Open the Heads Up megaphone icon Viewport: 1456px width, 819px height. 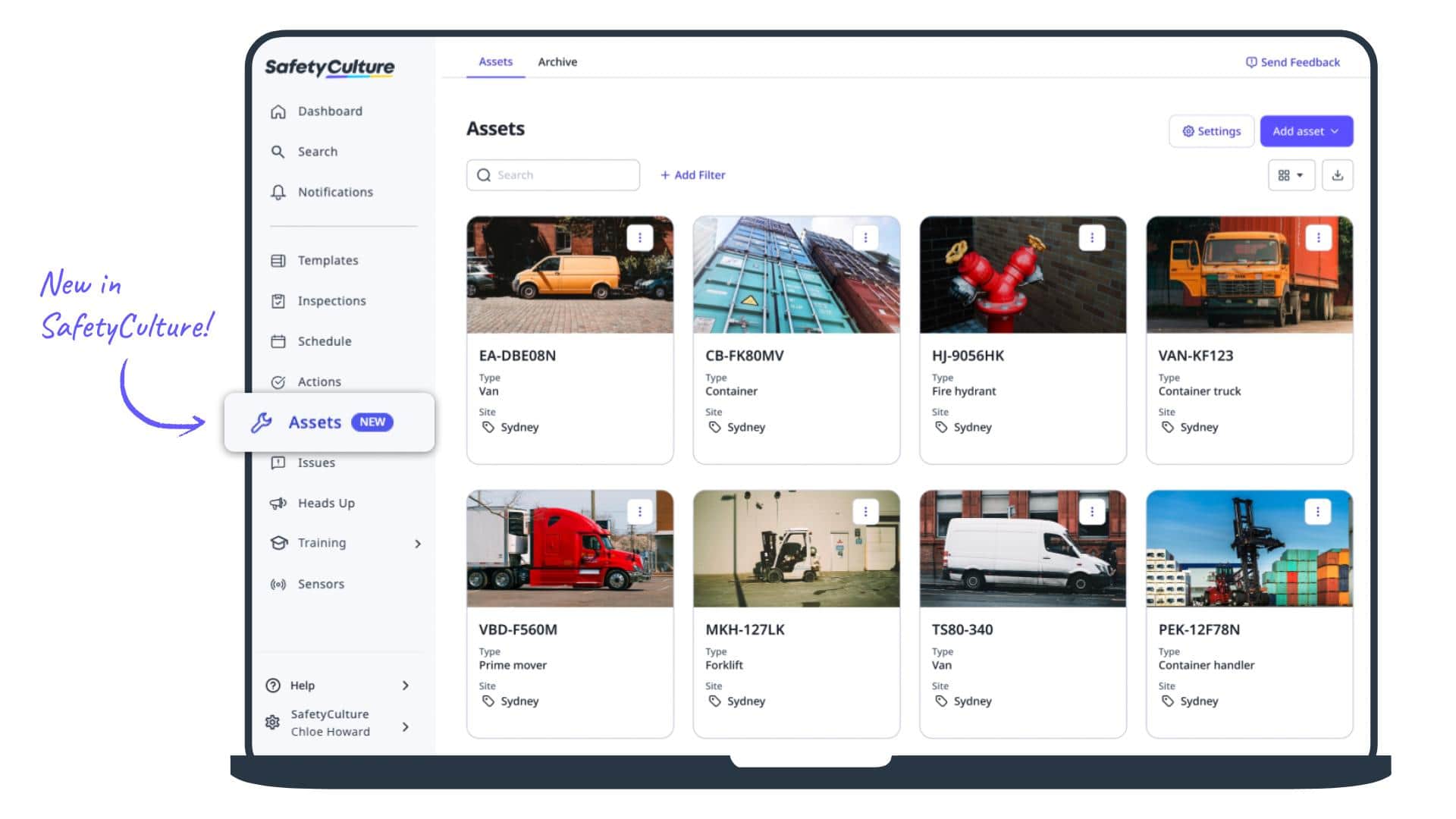pos(278,504)
